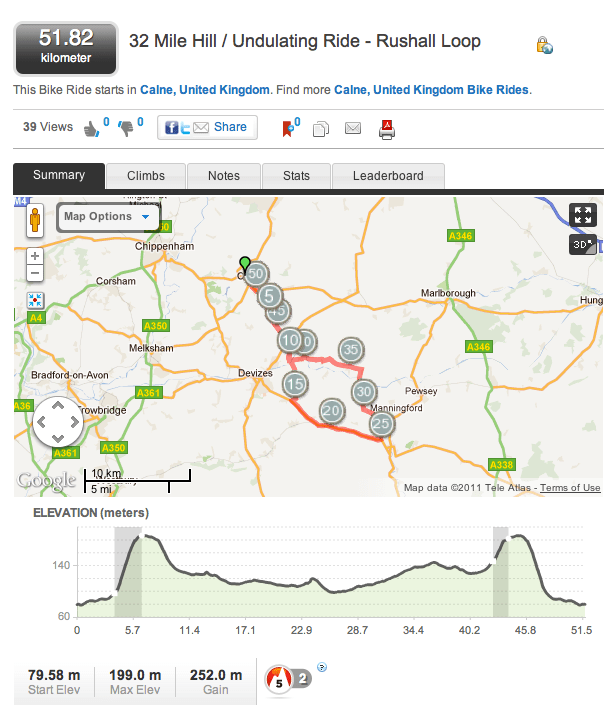
Task: Switch to the Climbs tab
Action: [x=146, y=176]
